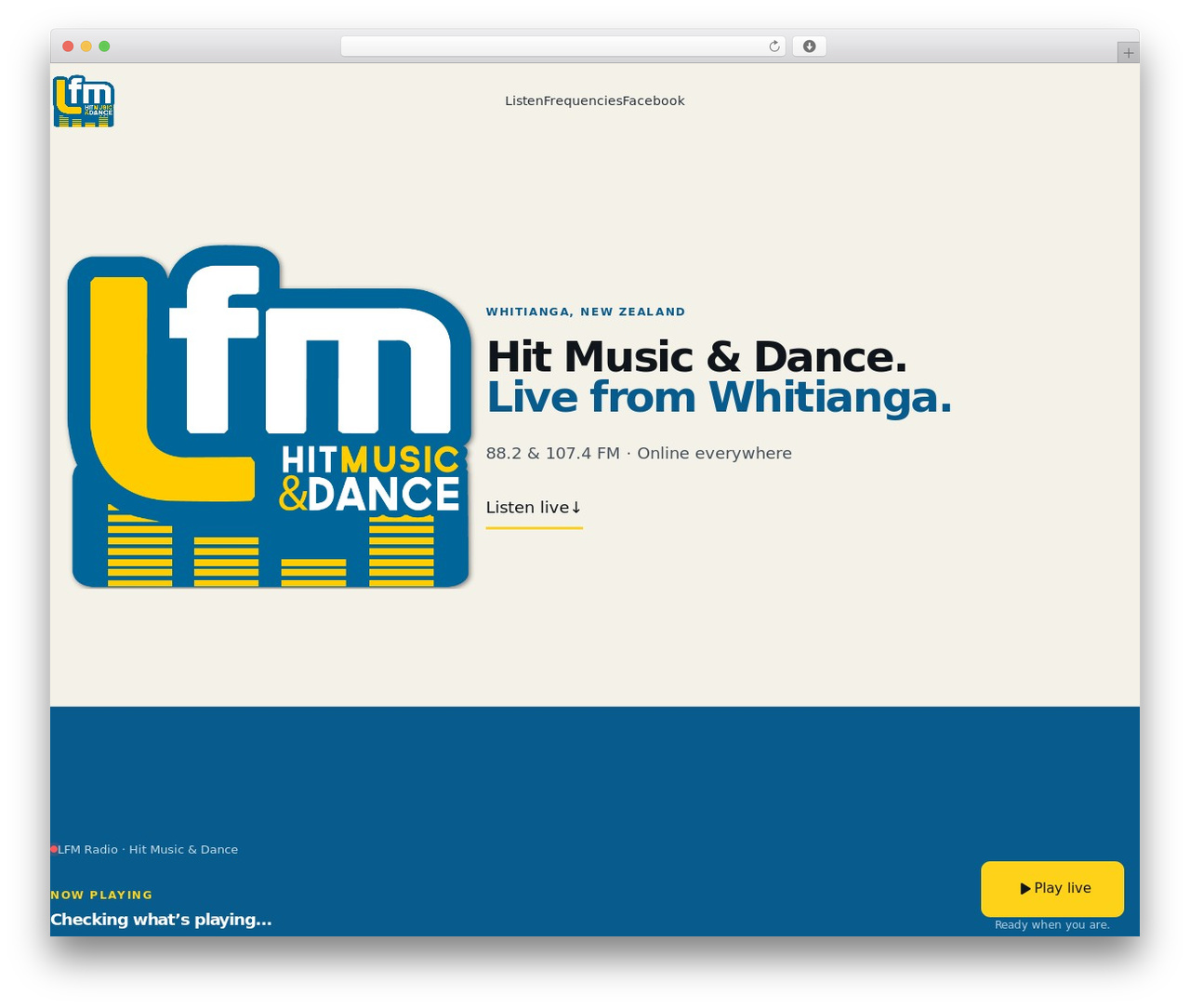Screen dimensions: 1190x1008
Task: Click the Hit Music & Dance heading
Action: (696, 356)
